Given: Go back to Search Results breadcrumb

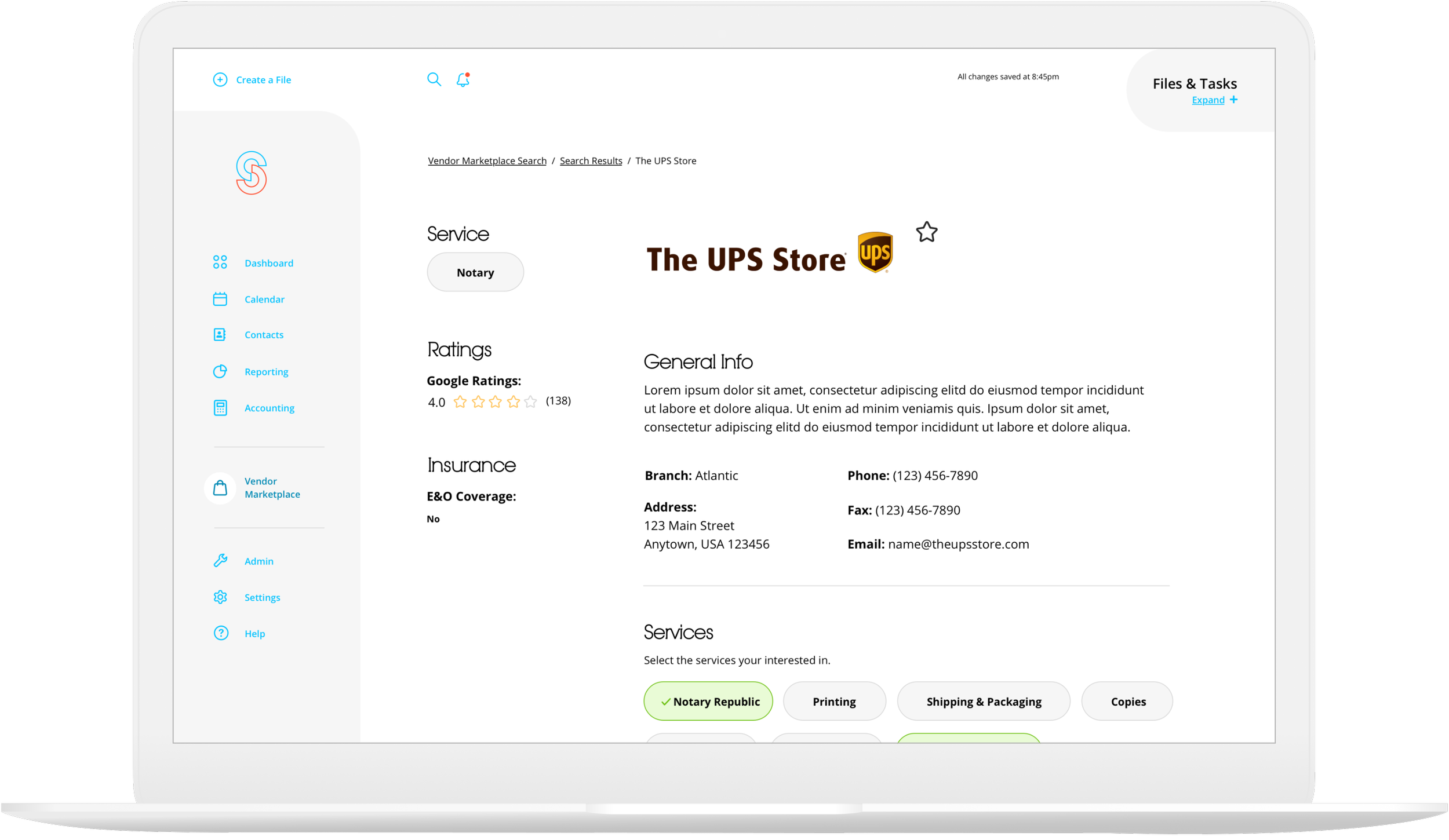Looking at the screenshot, I should tap(591, 160).
